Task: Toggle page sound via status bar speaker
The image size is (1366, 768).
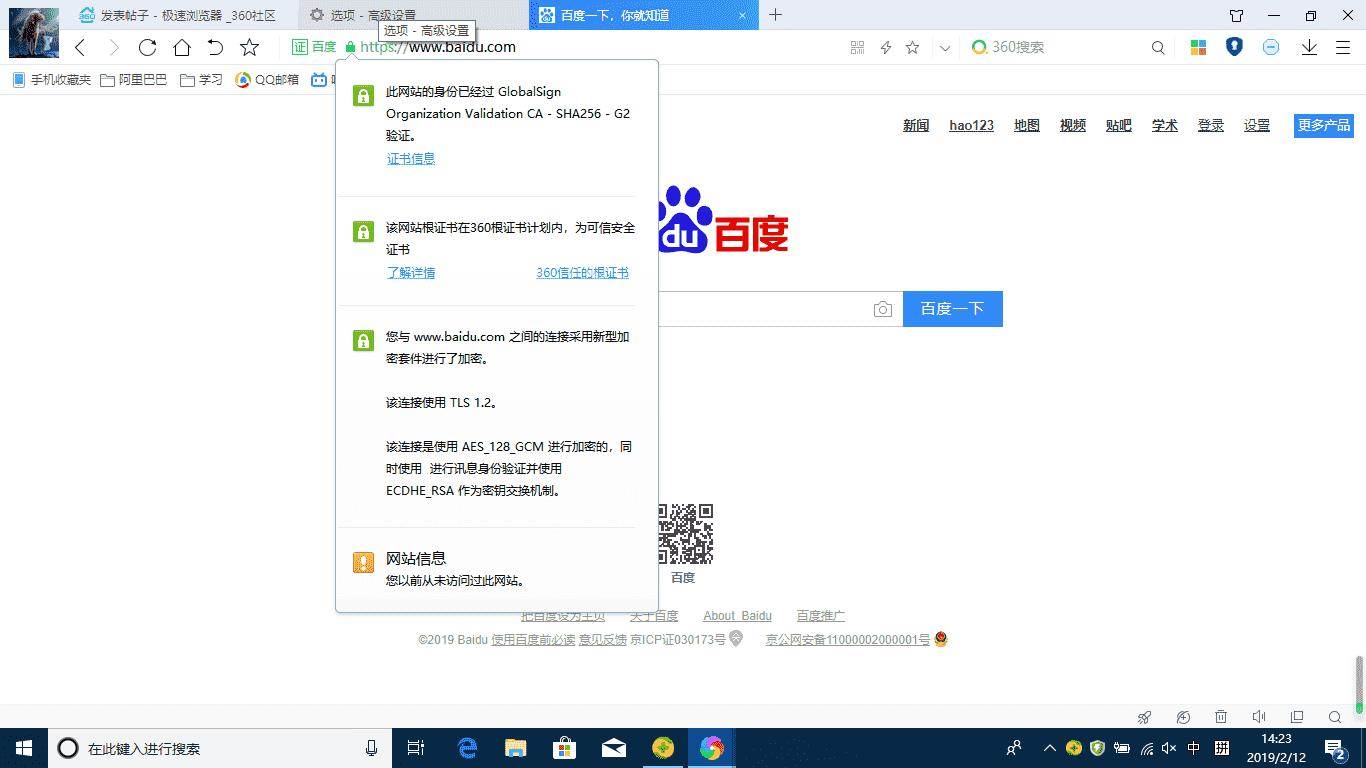Action: [1259, 716]
